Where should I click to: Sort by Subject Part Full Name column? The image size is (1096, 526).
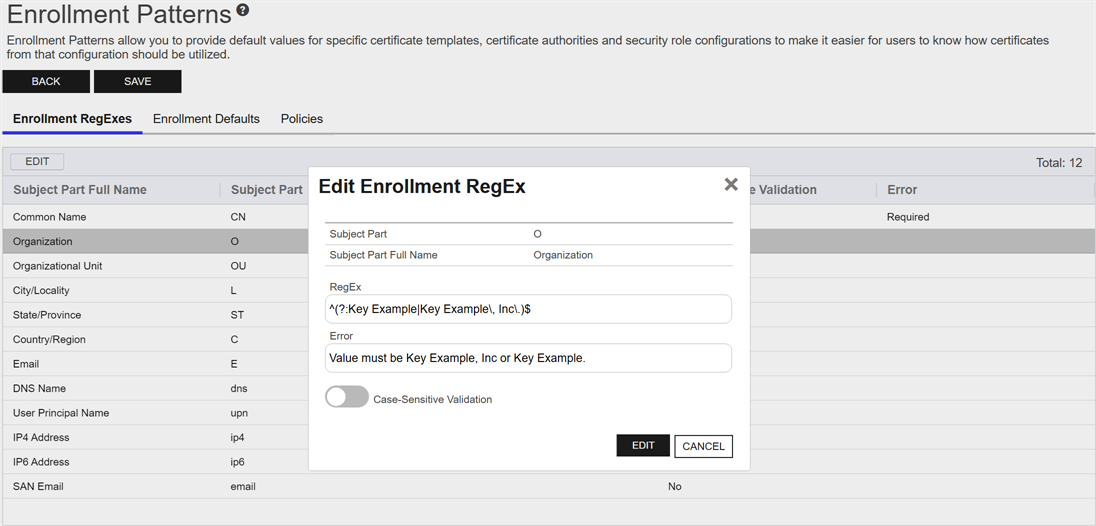(x=80, y=190)
